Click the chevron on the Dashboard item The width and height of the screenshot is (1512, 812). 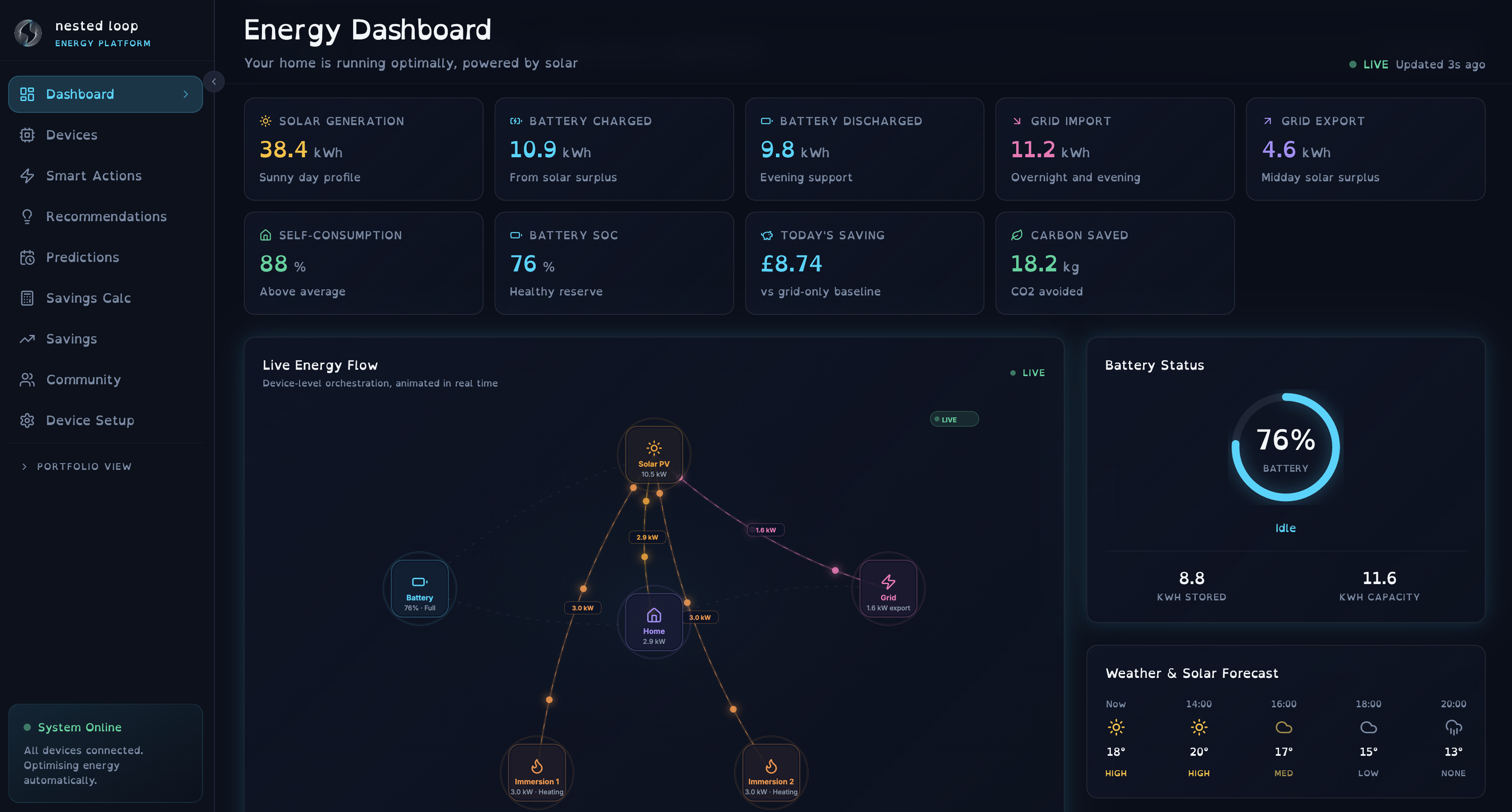(x=186, y=94)
